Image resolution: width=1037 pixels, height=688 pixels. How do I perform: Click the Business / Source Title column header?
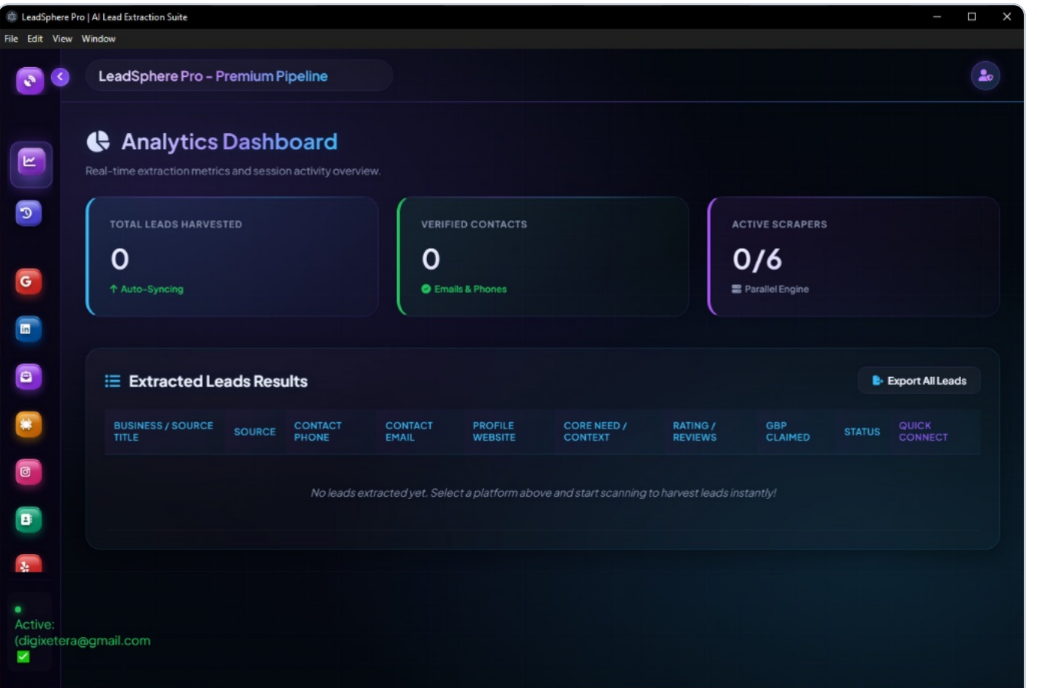(x=163, y=431)
